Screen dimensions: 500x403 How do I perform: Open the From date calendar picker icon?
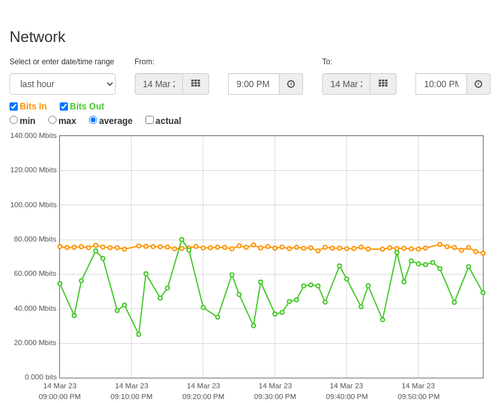196,84
